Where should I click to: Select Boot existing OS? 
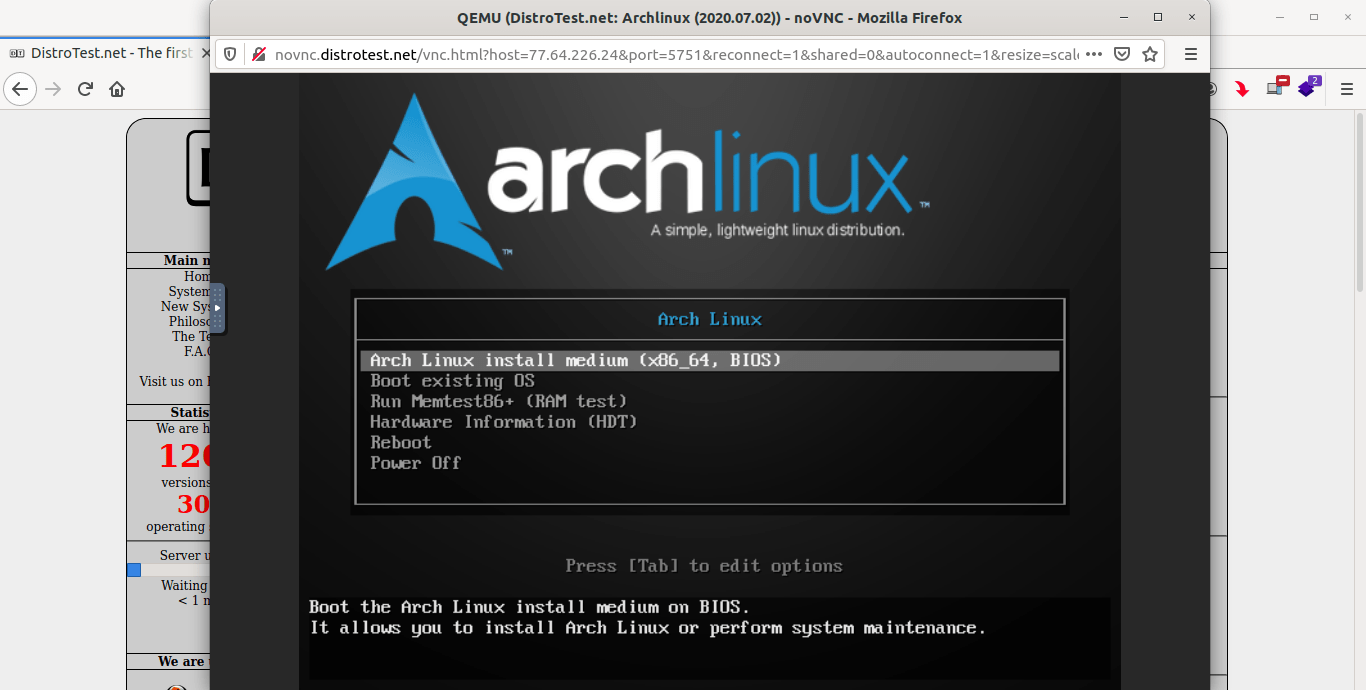[x=453, y=380]
